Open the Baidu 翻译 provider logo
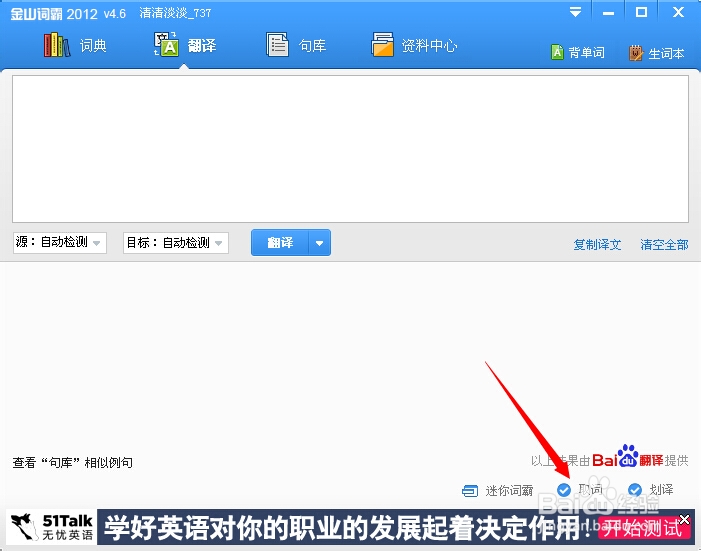 pos(628,456)
